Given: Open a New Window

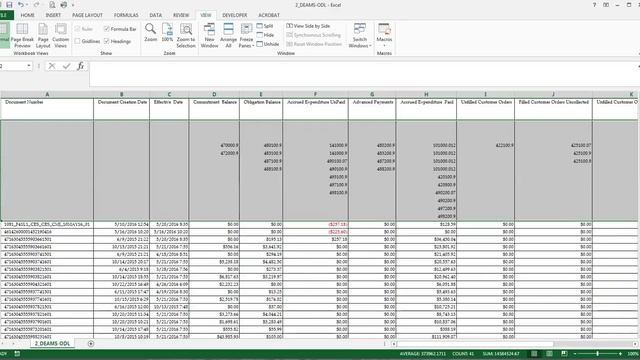Looking at the screenshot, I should (209, 36).
